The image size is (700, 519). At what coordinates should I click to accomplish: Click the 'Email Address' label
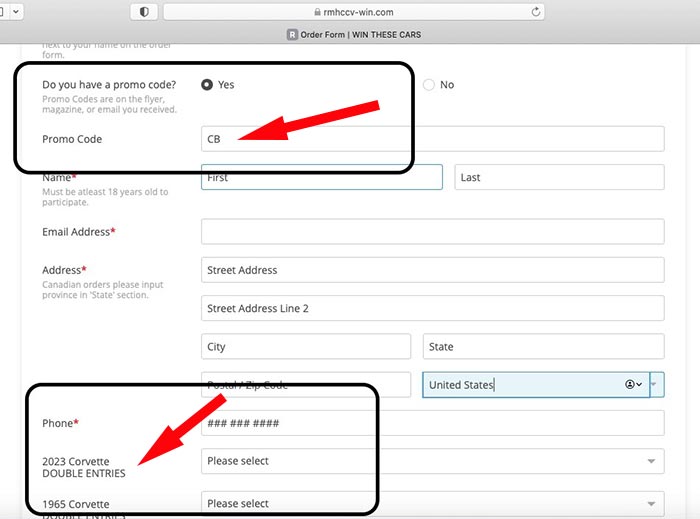click(x=79, y=232)
